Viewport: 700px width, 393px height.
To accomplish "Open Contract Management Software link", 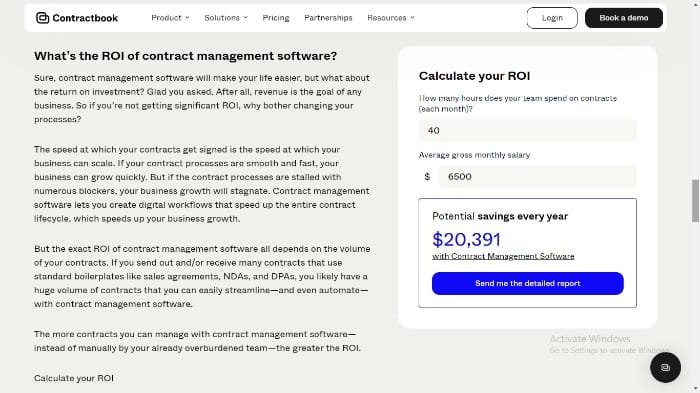I will tap(503, 256).
